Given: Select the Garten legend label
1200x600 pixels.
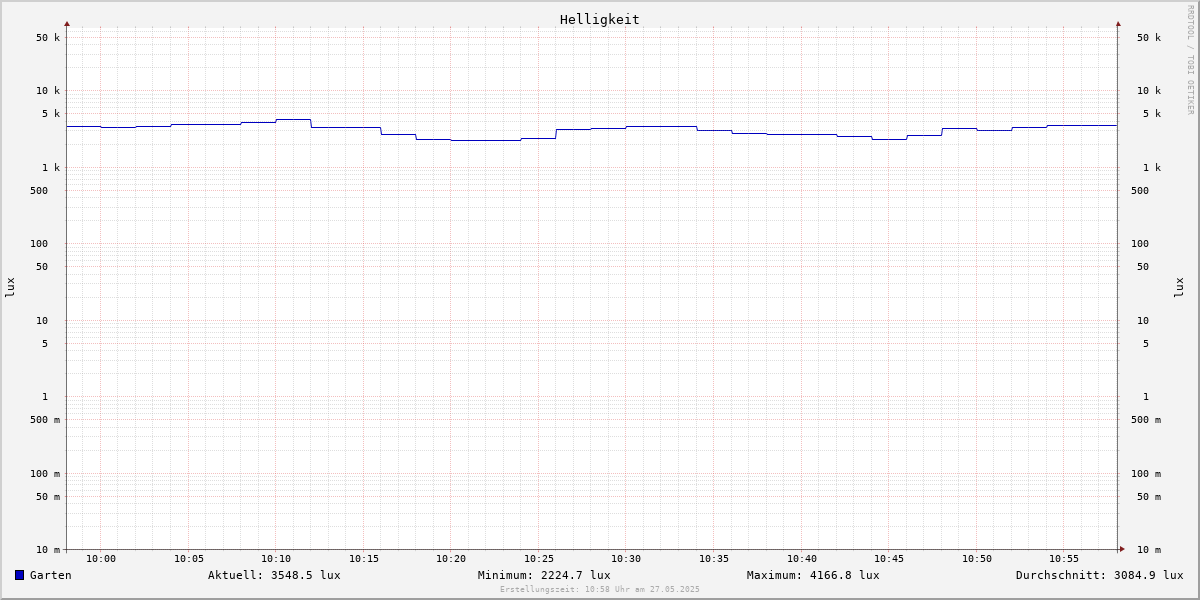Looking at the screenshot, I should [x=51, y=575].
